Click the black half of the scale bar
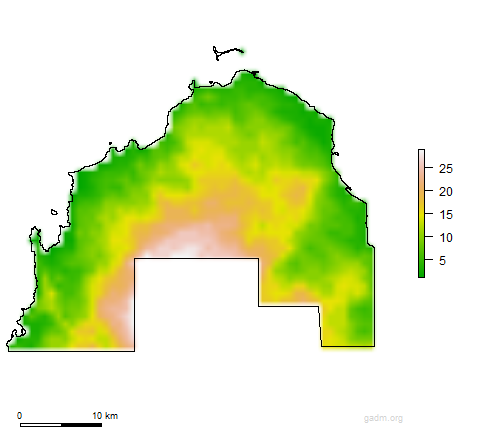The image size is (480, 427). (81, 425)
